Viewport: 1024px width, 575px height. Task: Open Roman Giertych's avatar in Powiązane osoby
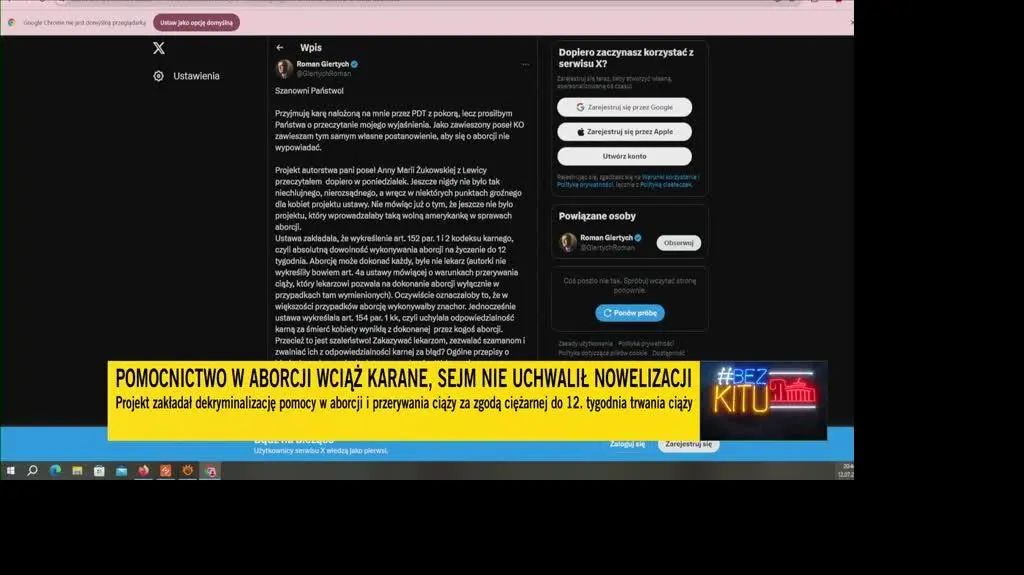pos(568,242)
